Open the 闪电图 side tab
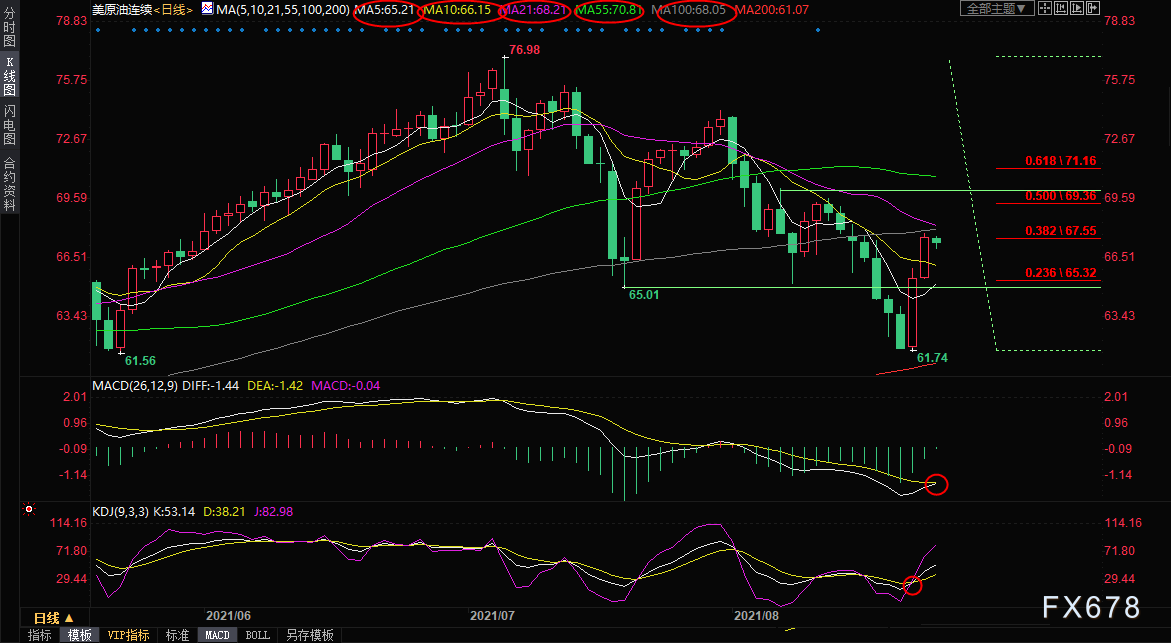1171x643 pixels. [9, 125]
